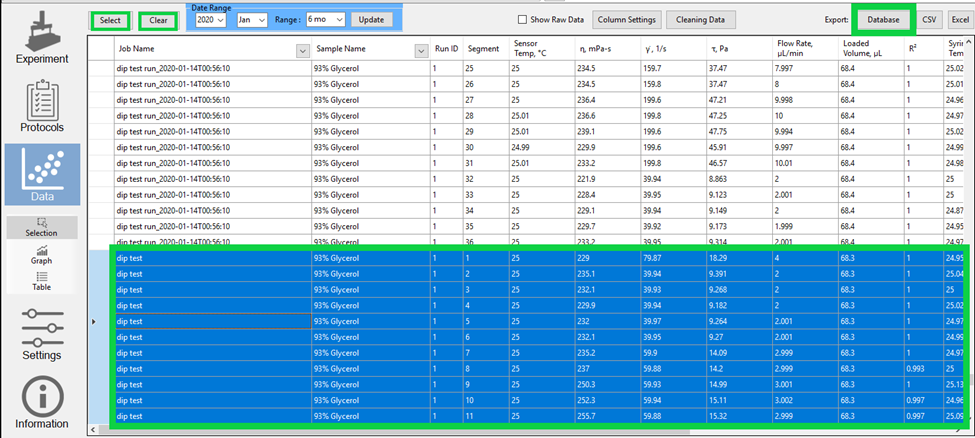Click the Update button
Screen dimensions: 975x438
pyautogui.click(x=372, y=20)
